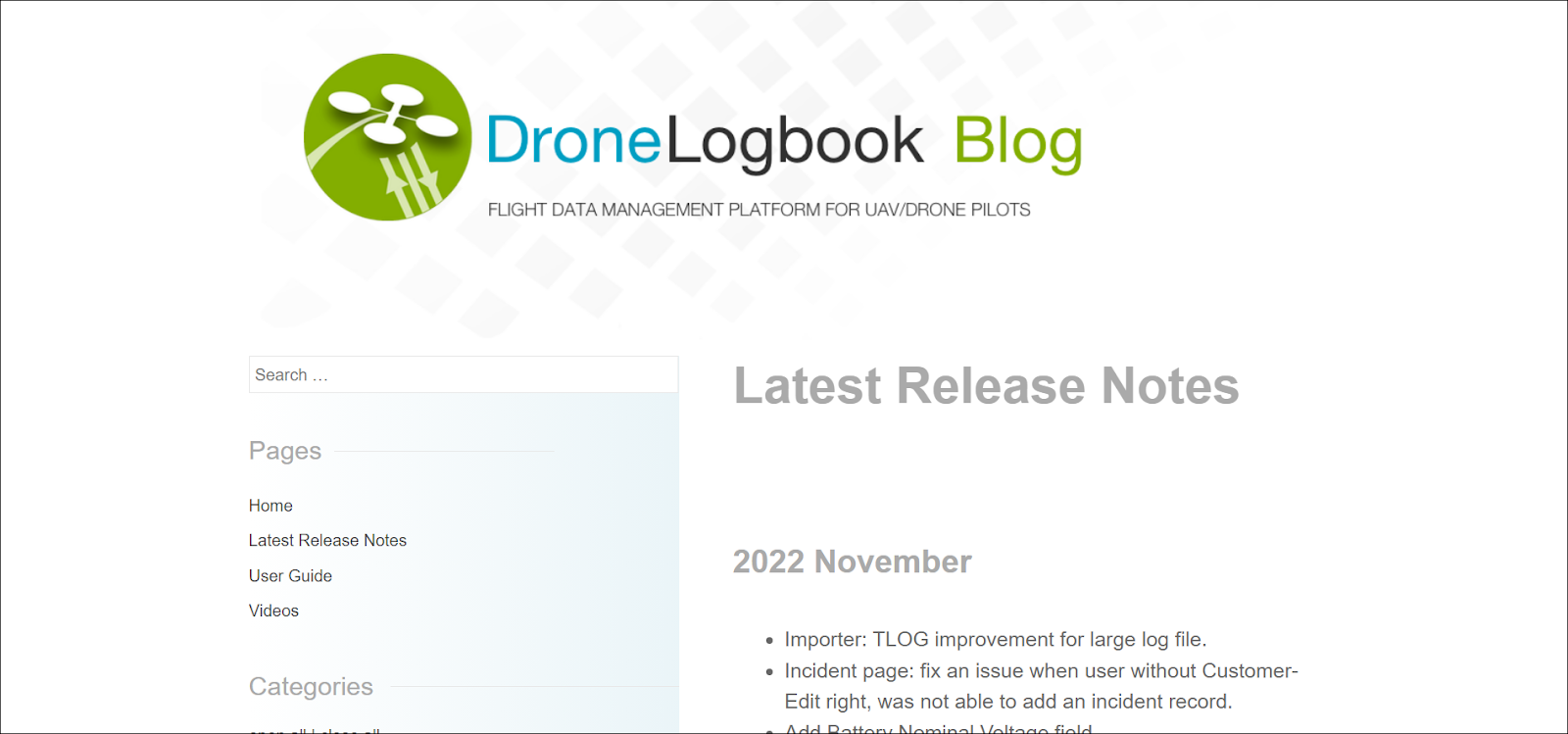
Task: Click the green Blog word in header
Action: [x=1018, y=143]
